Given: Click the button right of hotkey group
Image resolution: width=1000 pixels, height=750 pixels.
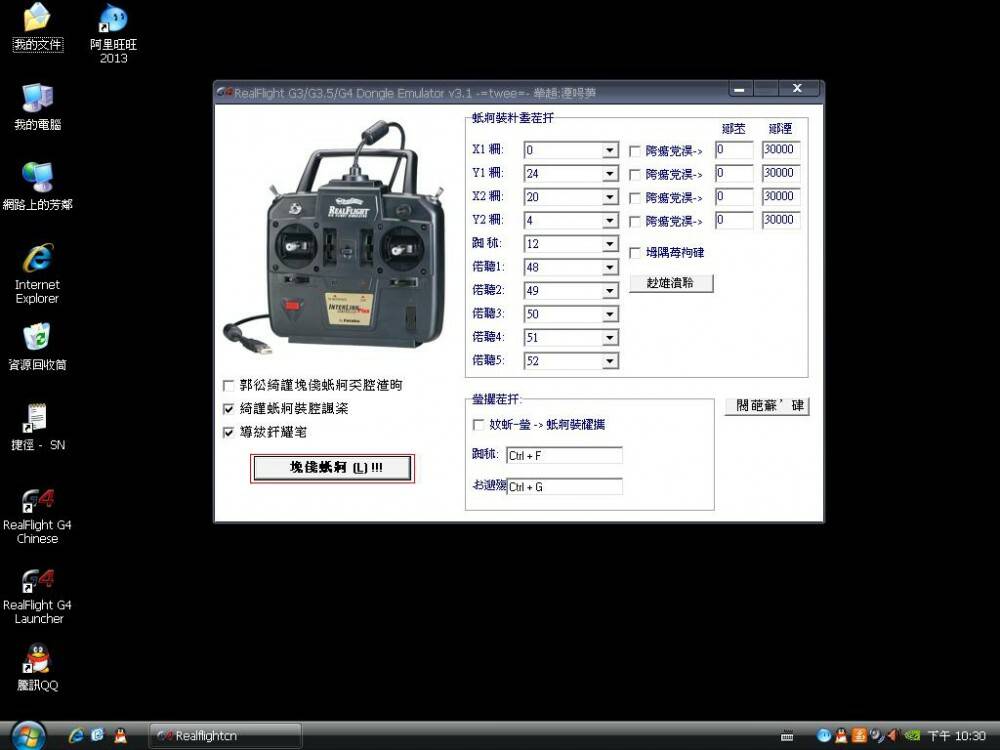Looking at the screenshot, I should click(767, 406).
